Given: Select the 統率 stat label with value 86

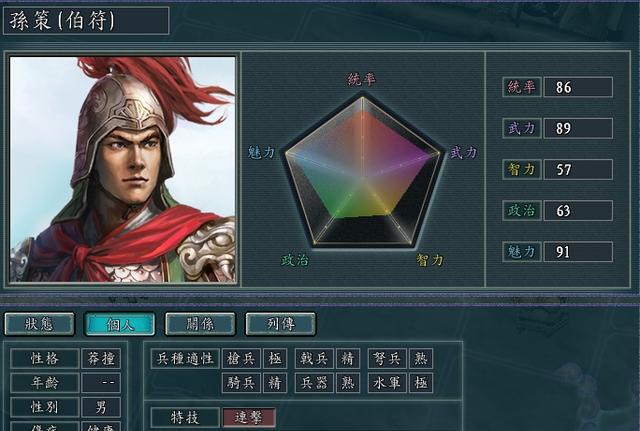Looking at the screenshot, I should [x=522, y=87].
